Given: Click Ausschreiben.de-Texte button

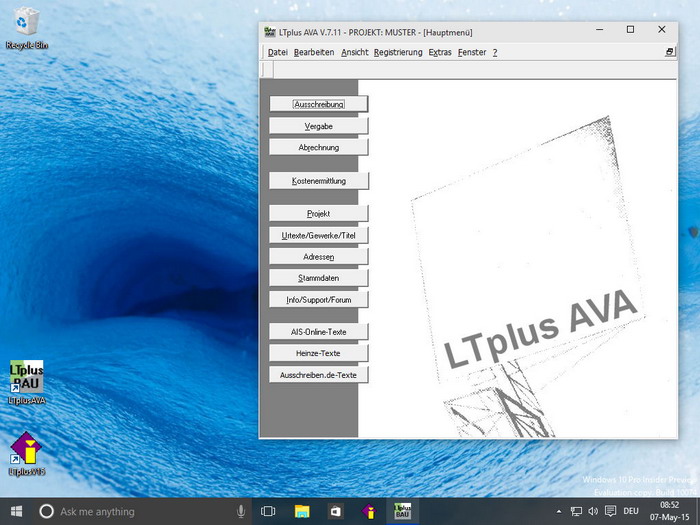Looking at the screenshot, I should click(319, 375).
